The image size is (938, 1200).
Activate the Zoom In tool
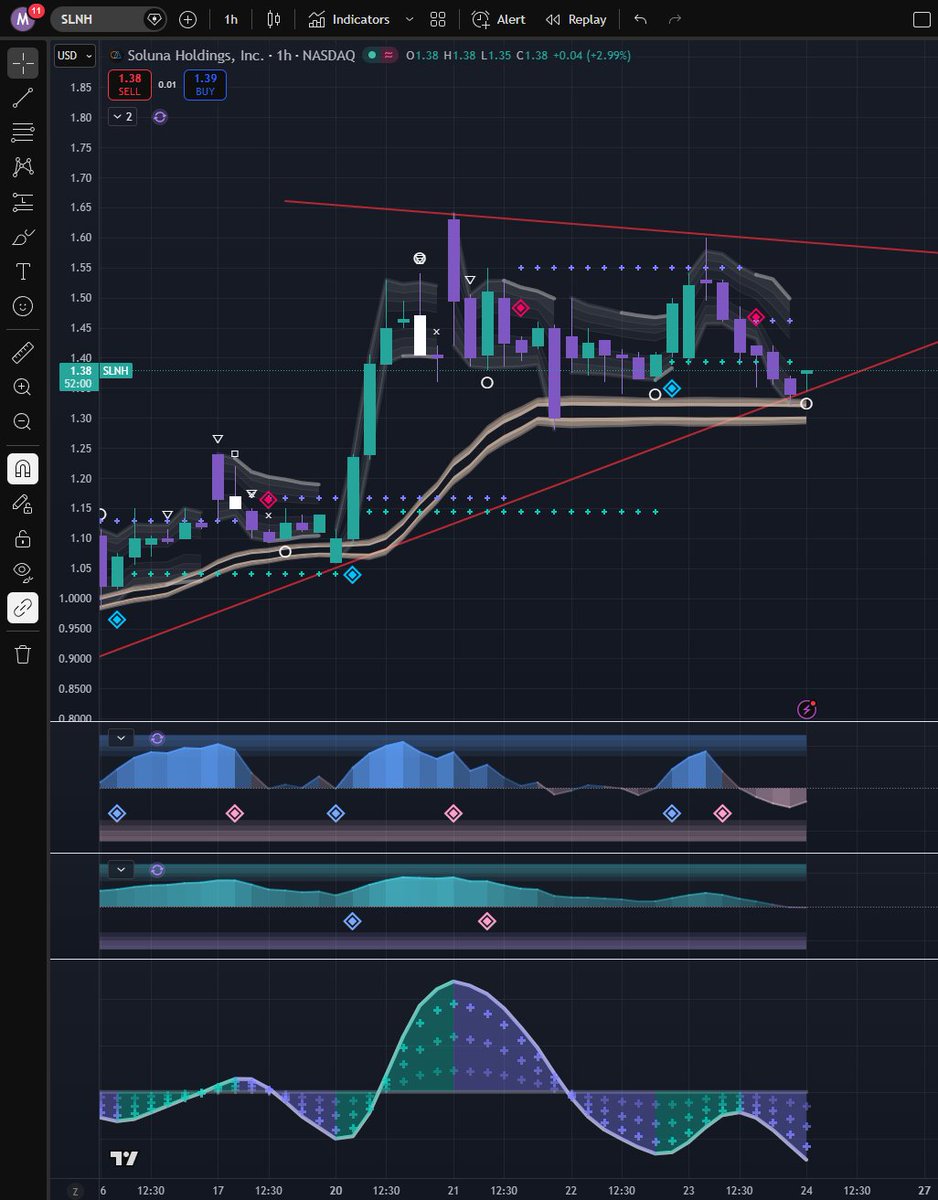point(23,387)
